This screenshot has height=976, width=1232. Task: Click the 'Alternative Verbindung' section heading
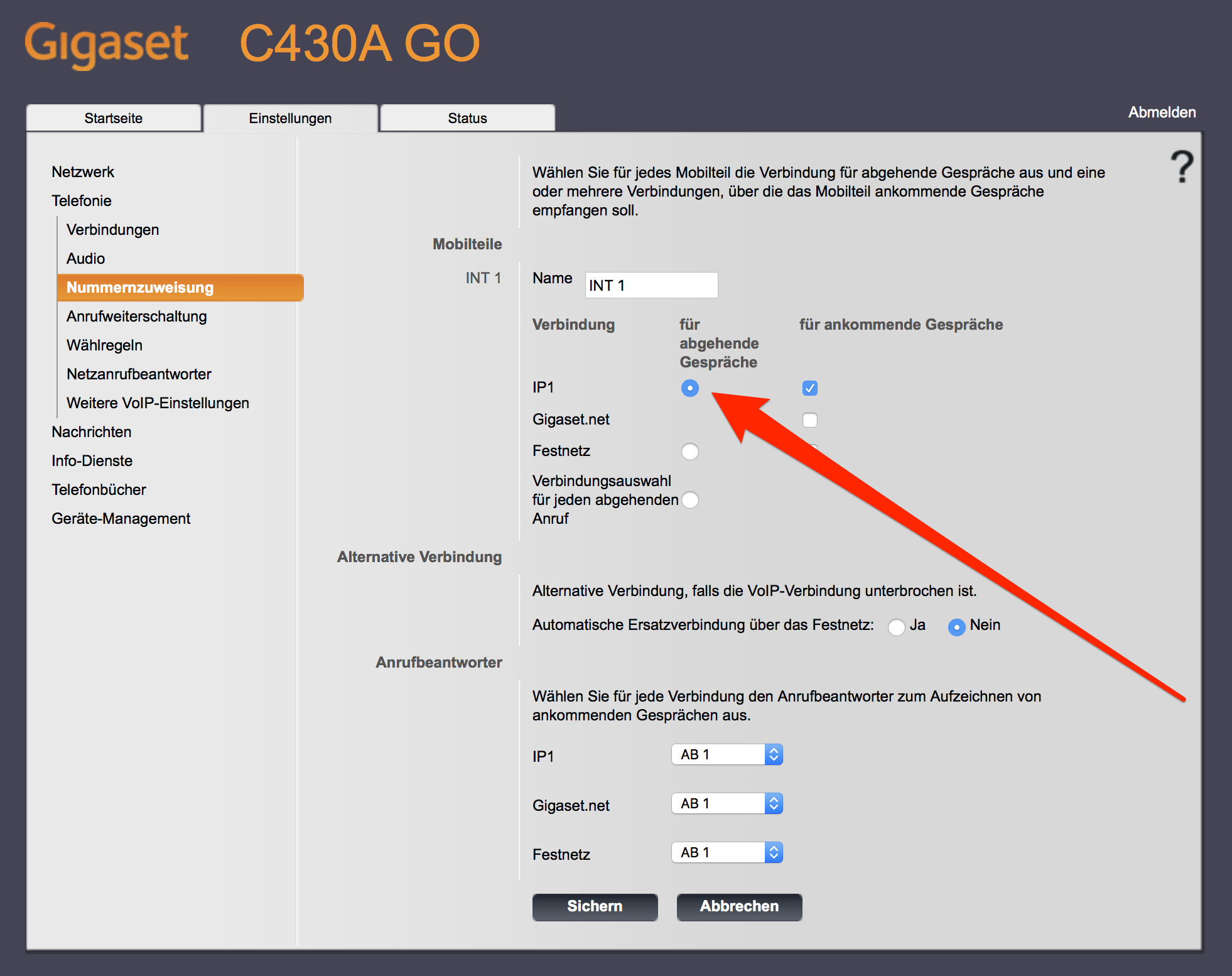(419, 557)
